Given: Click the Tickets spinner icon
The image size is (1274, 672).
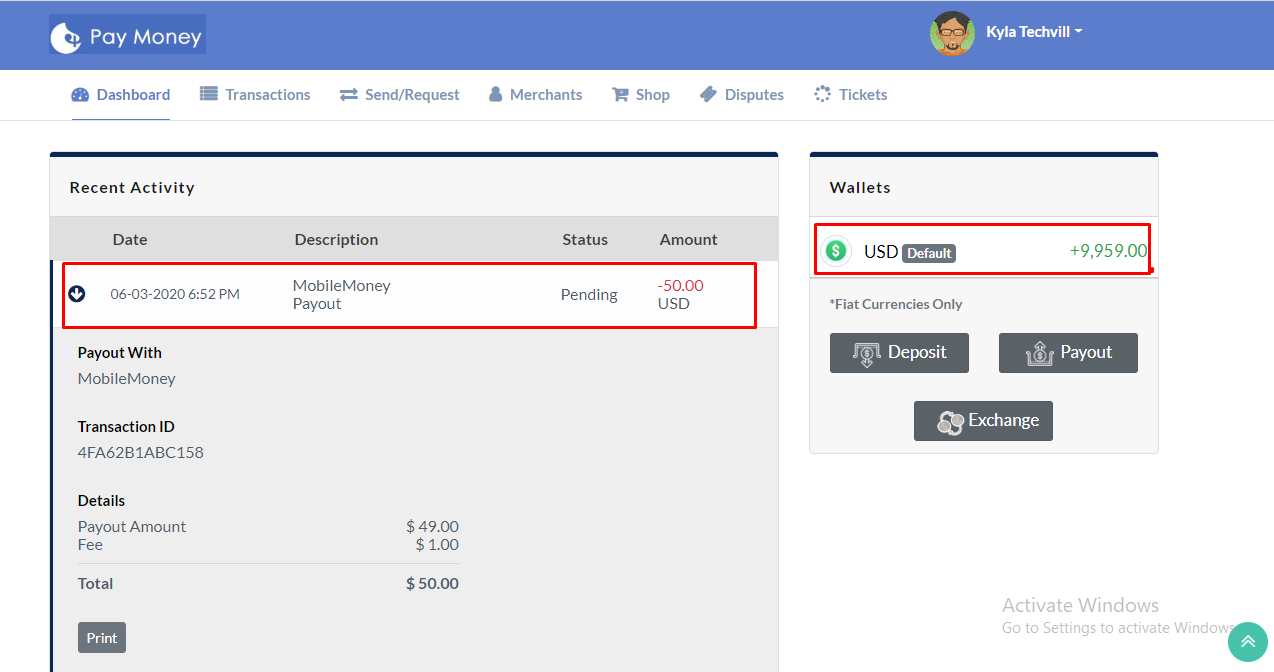Looking at the screenshot, I should [x=822, y=94].
